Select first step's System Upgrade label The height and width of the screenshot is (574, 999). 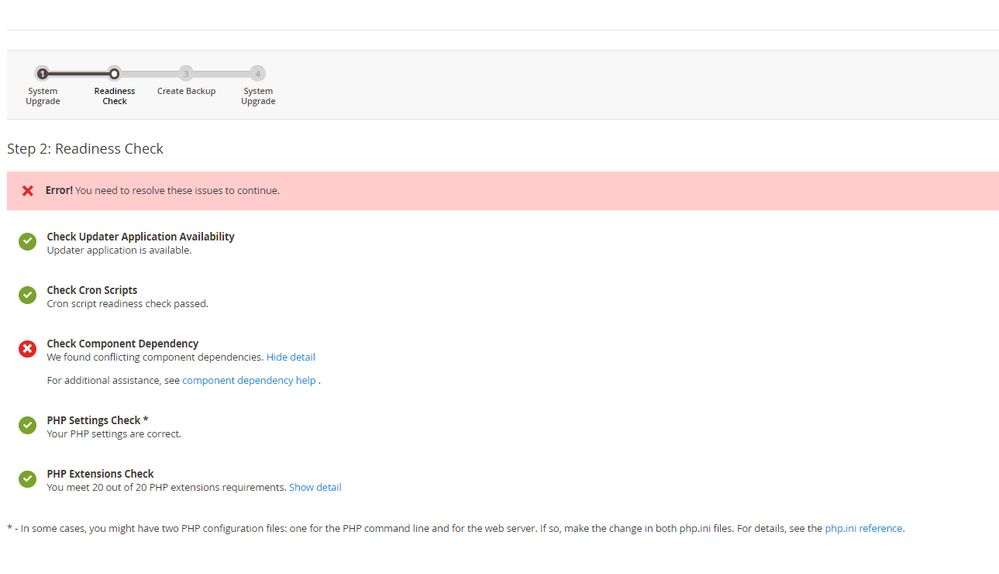coord(42,96)
